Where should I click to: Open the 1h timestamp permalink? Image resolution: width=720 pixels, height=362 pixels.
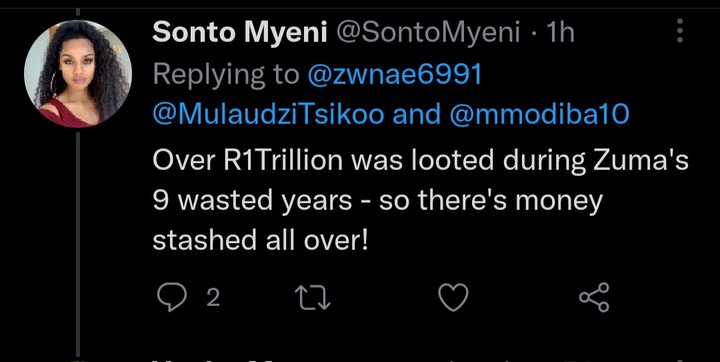click(556, 33)
